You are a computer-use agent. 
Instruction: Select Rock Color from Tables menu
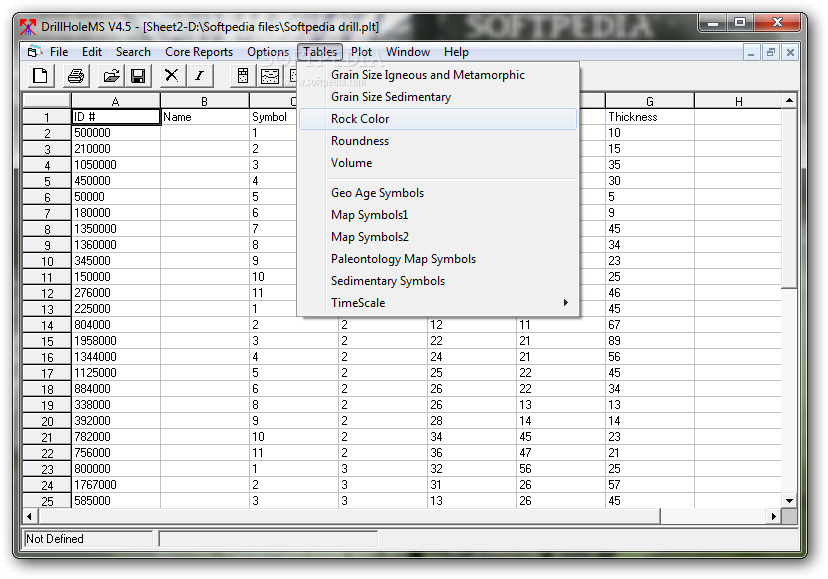click(438, 119)
